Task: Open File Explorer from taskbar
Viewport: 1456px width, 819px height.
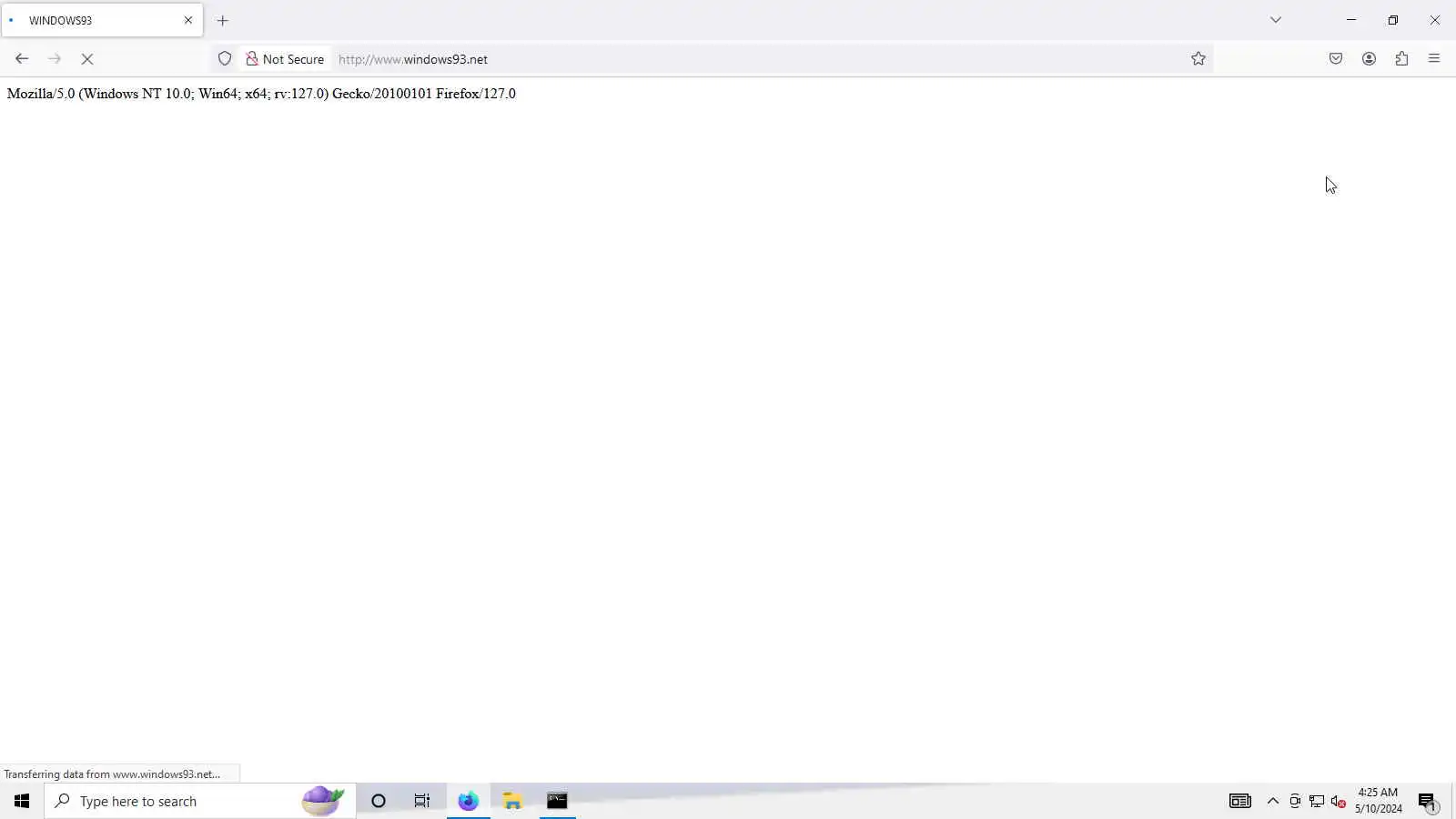Action: click(512, 801)
